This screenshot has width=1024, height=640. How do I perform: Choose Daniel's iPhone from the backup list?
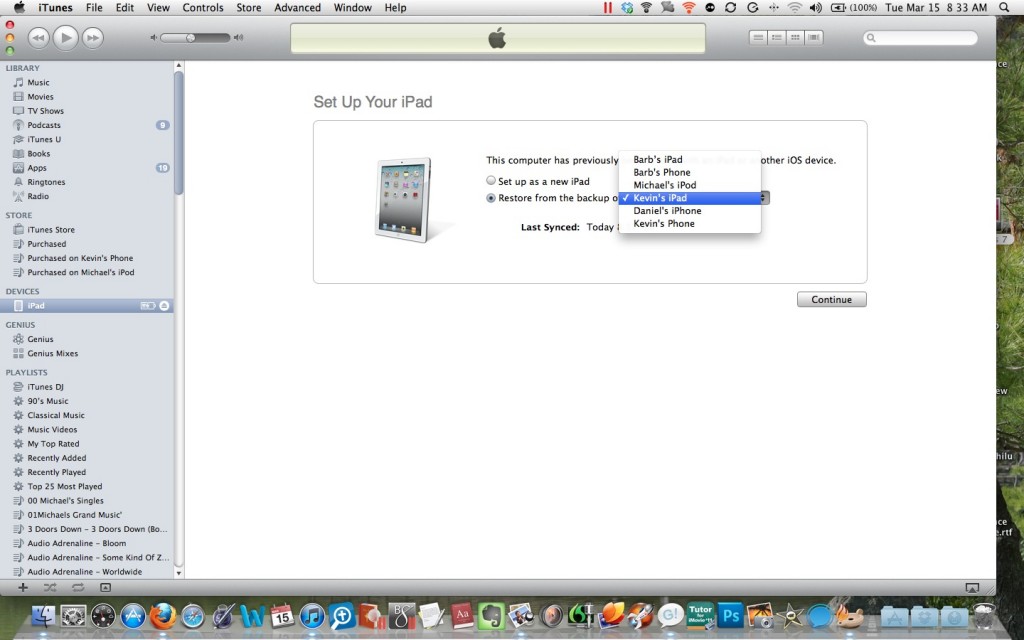667,211
